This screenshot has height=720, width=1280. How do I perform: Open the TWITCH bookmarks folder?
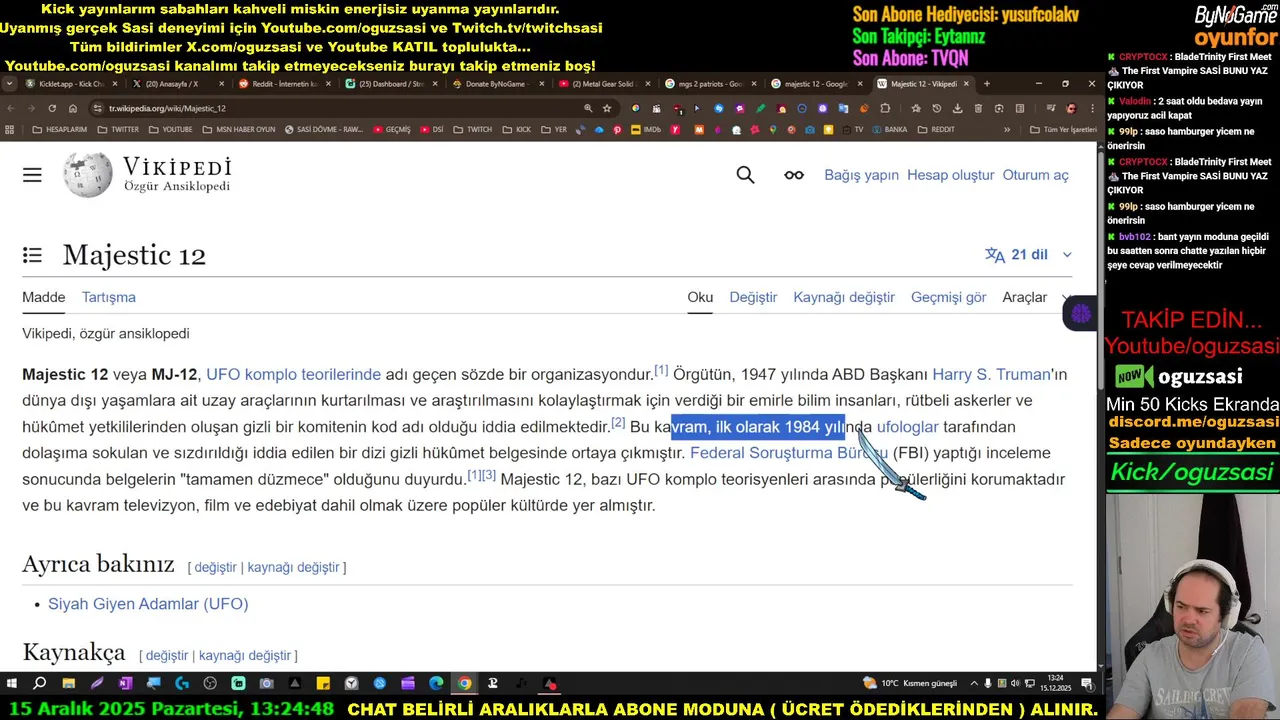[473, 129]
